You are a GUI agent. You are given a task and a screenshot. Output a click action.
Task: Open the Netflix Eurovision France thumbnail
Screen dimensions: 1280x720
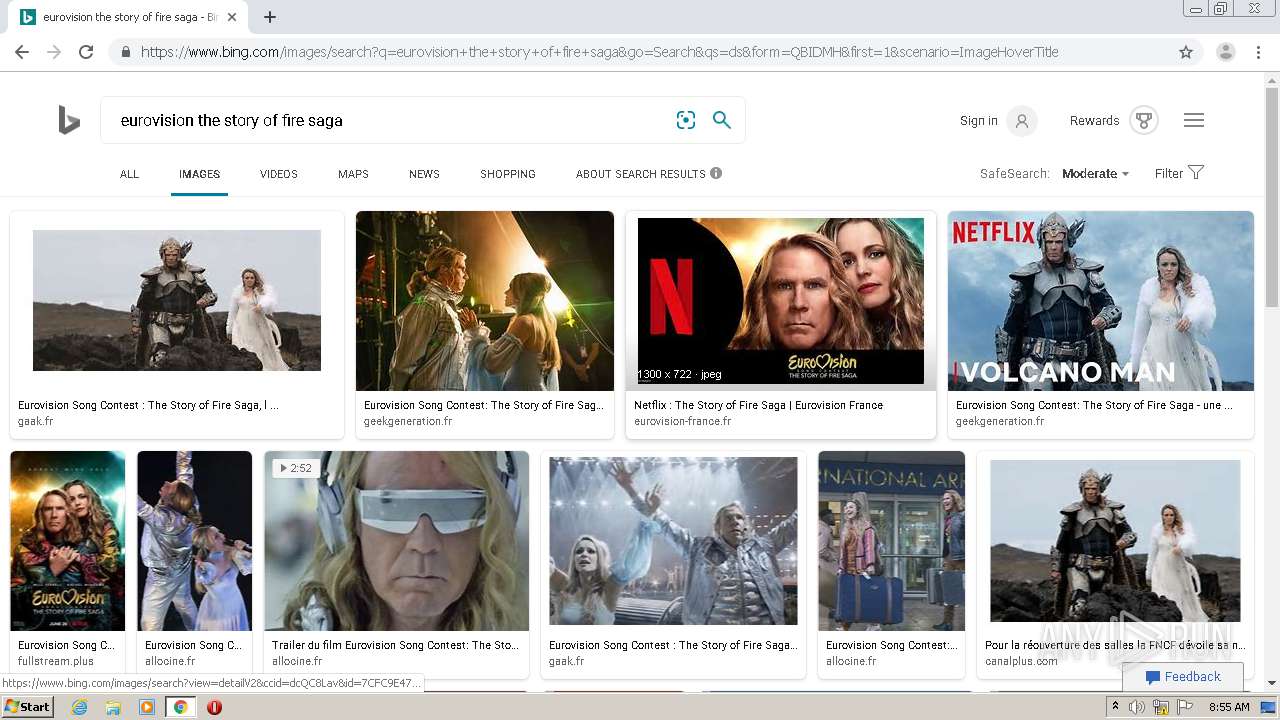[x=781, y=301]
